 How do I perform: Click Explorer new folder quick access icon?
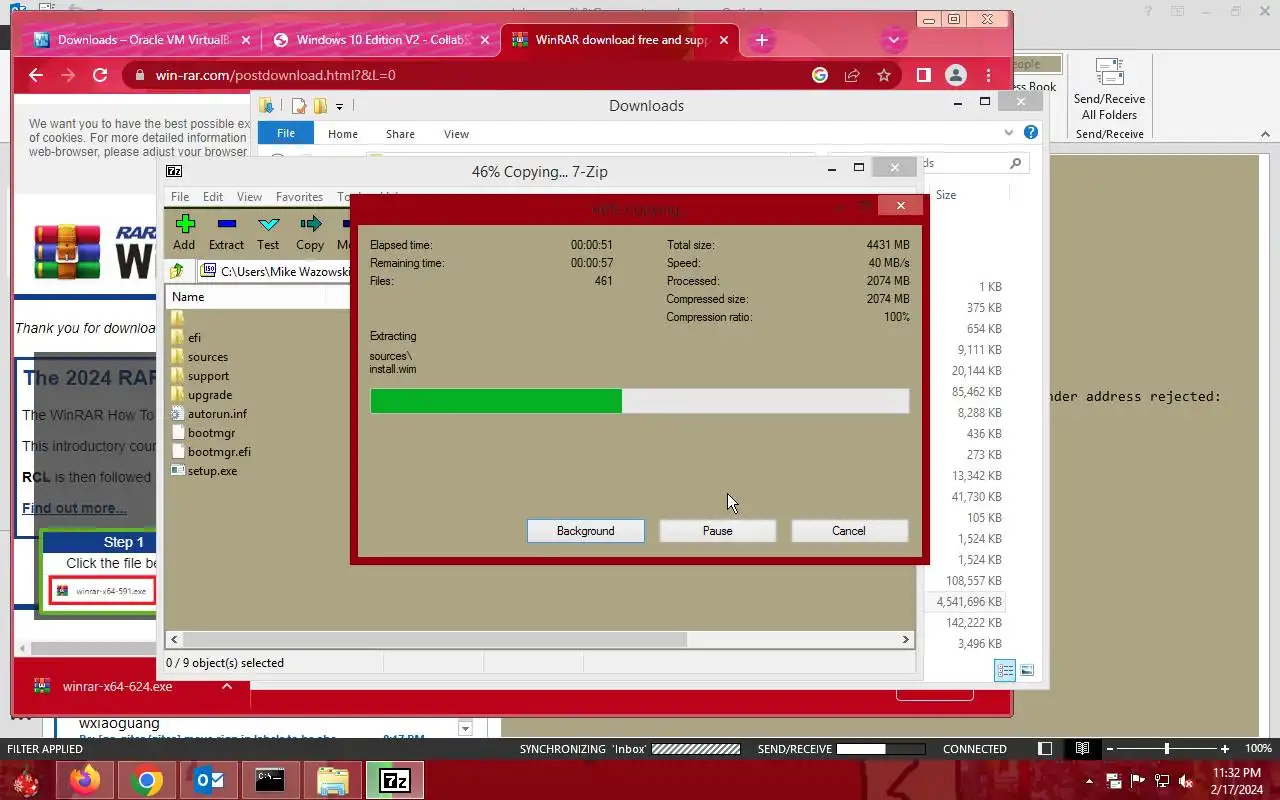tap(320, 106)
